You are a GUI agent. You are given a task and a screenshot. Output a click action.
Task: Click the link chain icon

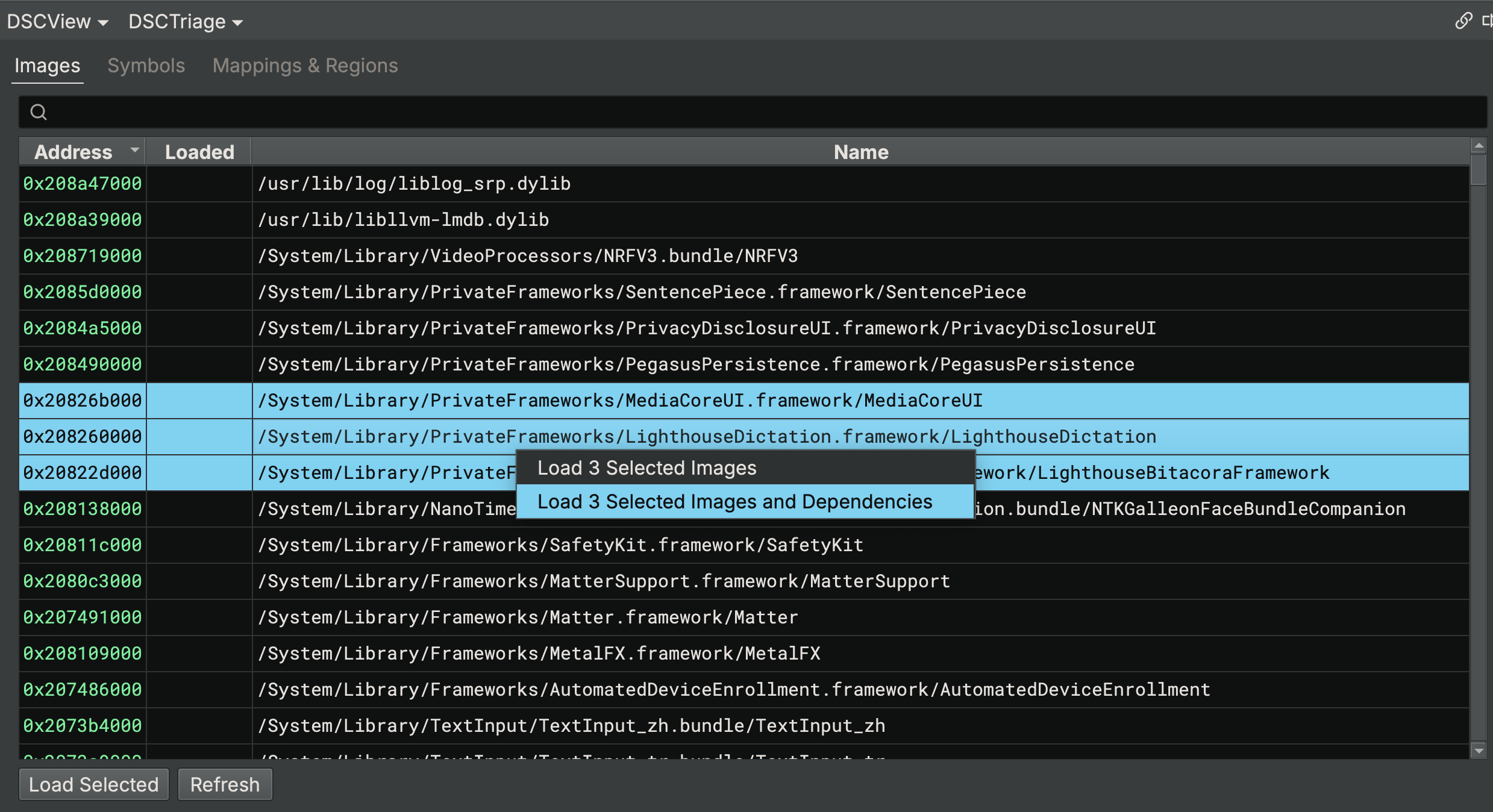tap(1463, 20)
